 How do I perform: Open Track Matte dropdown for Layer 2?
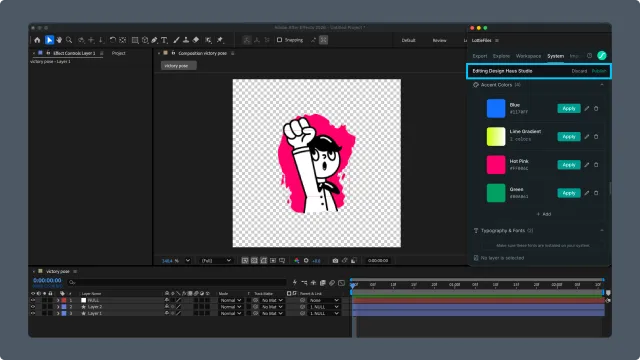click(272, 307)
